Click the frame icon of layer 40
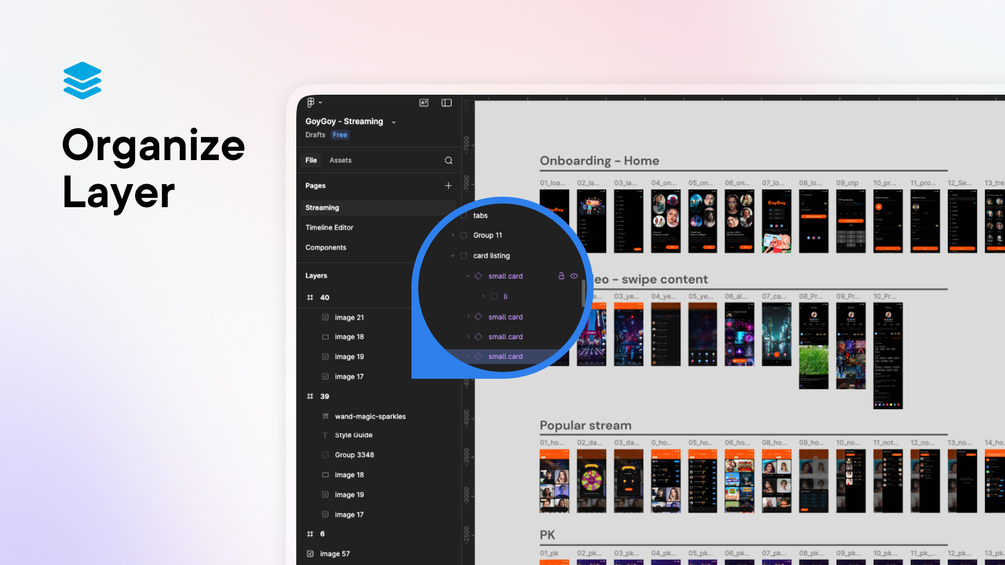The width and height of the screenshot is (1005, 565). point(310,297)
